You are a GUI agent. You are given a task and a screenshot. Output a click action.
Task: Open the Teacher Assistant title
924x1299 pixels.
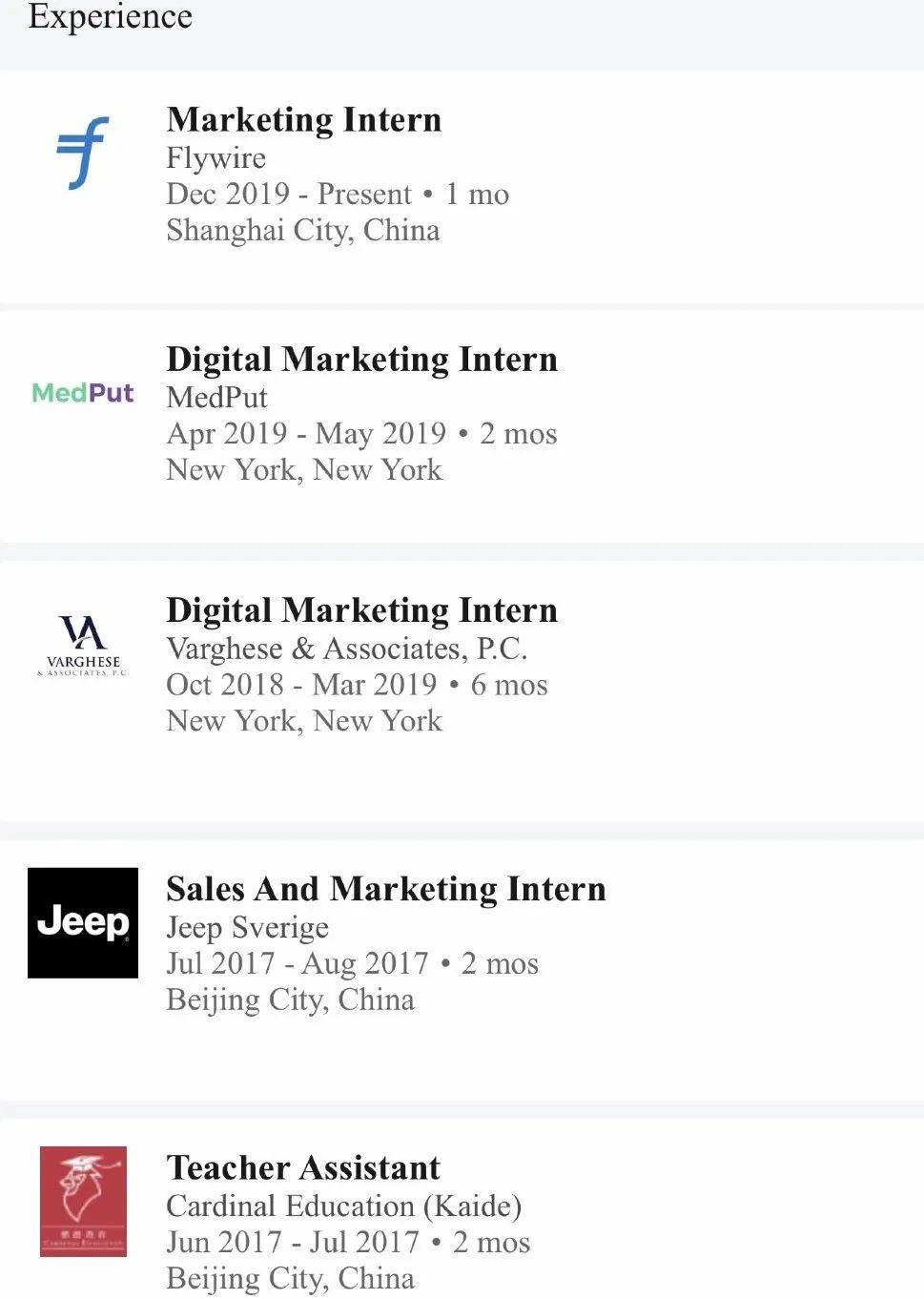303,1167
